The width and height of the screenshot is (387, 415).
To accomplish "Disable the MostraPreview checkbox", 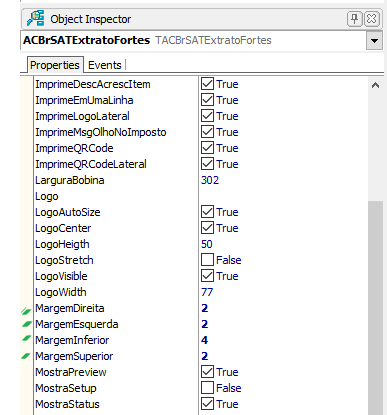I will click(x=207, y=372).
